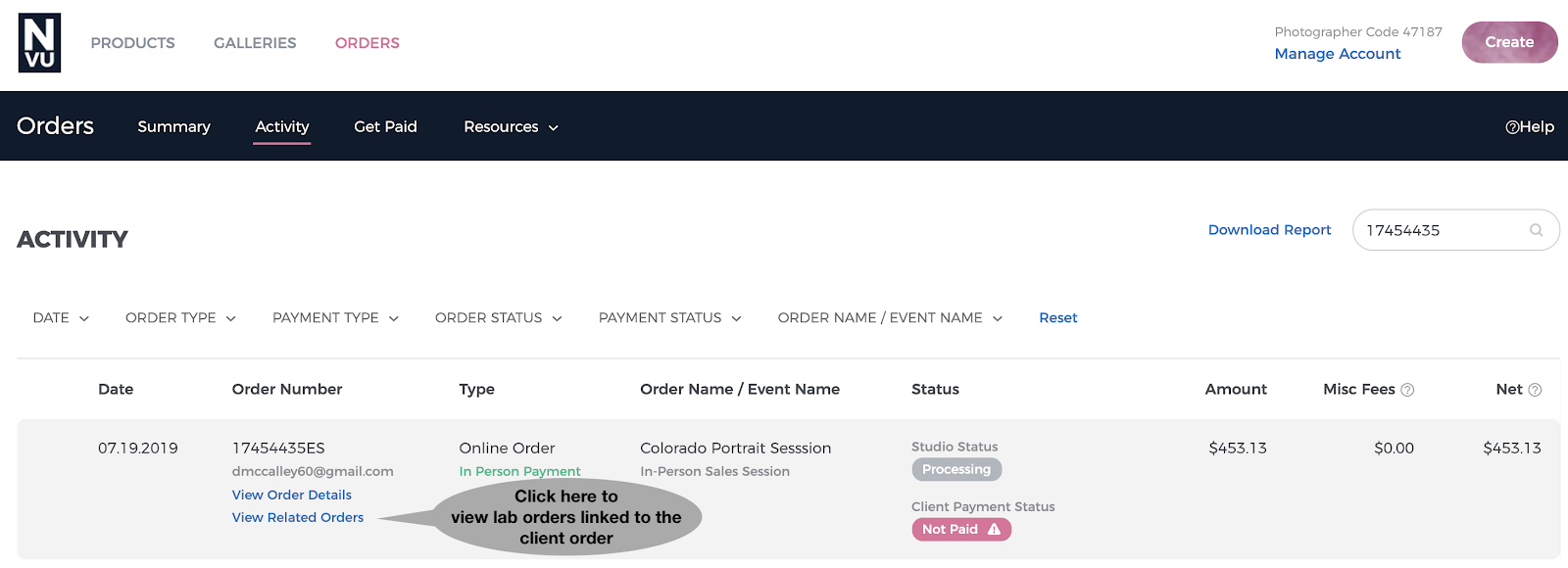Open the Order Status filter dropdown
This screenshot has height=568, width=1568.
click(498, 317)
